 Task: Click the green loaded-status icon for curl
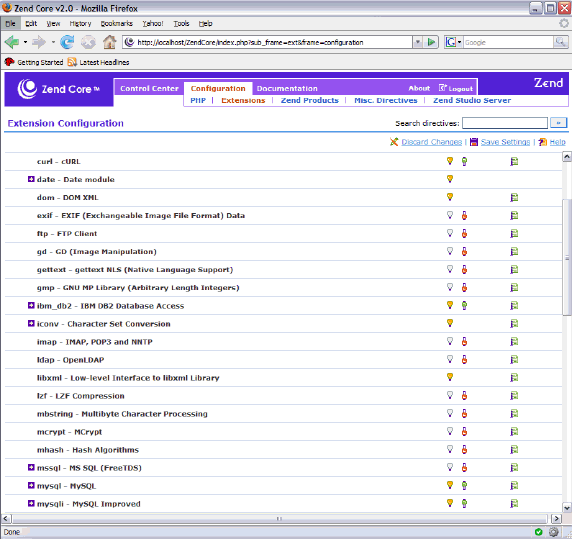(x=464, y=161)
